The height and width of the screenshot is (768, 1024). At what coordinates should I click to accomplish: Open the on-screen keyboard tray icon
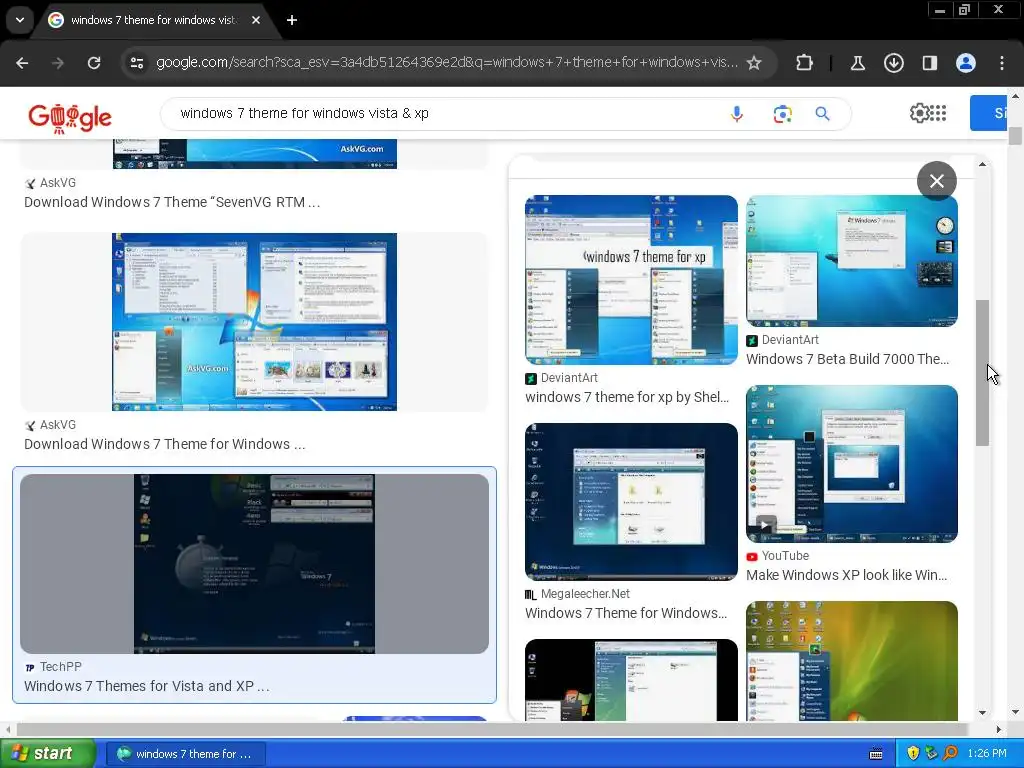click(x=876, y=754)
